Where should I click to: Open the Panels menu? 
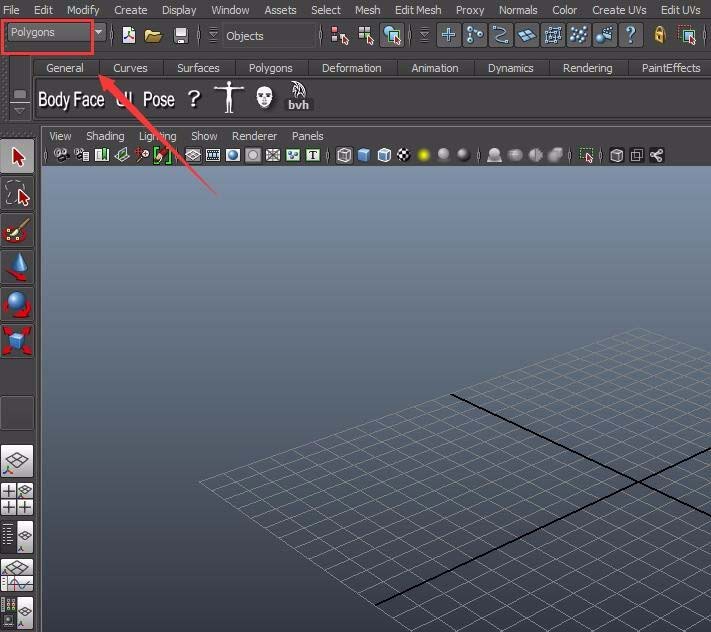point(307,136)
